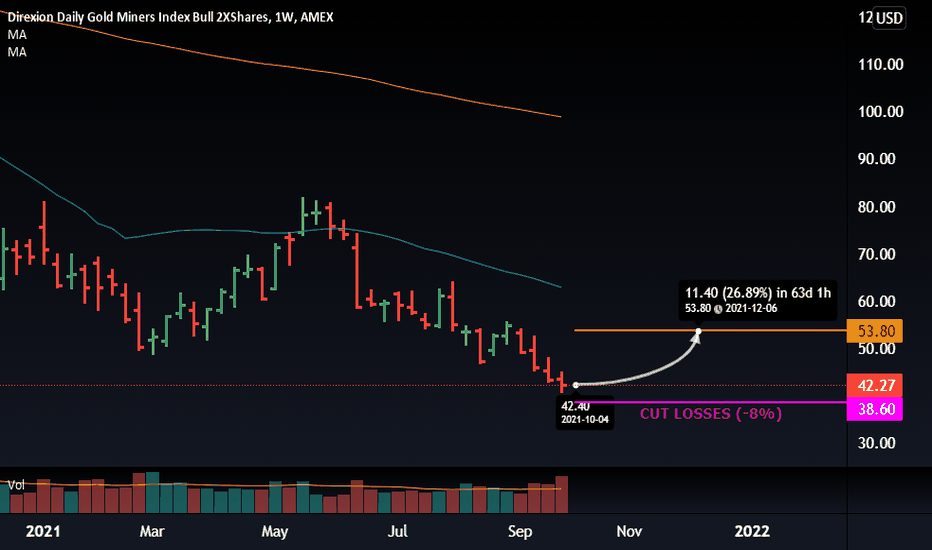Image resolution: width=932 pixels, height=550 pixels.
Task: Click the red 42.27 current price label
Action: (874, 385)
